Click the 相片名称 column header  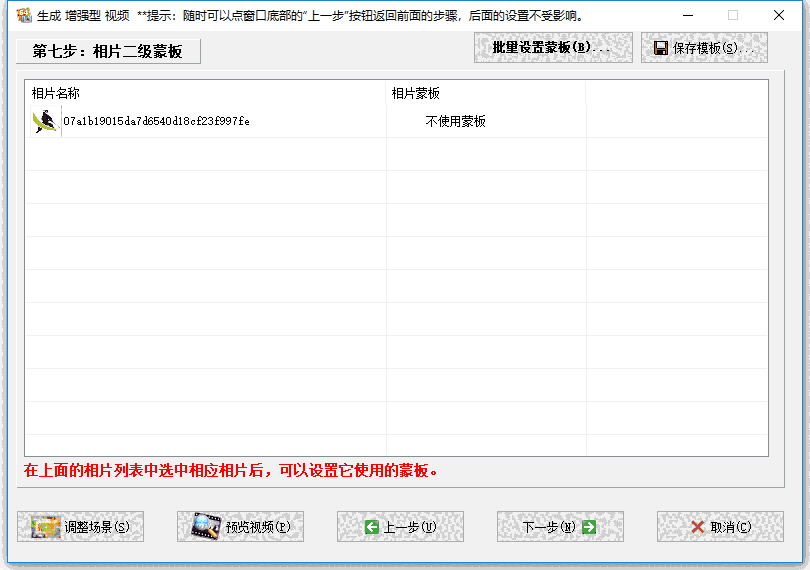205,93
